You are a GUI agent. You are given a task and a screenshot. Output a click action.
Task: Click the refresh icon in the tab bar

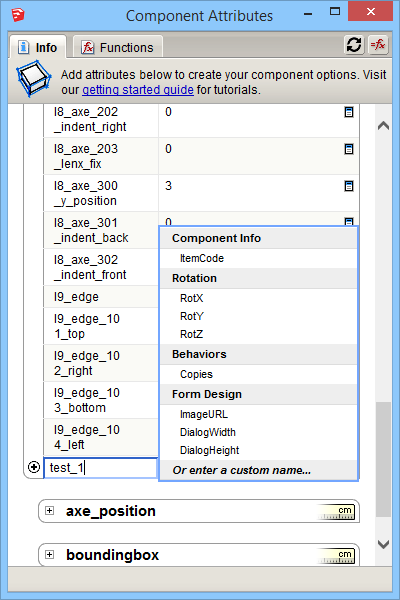354,45
